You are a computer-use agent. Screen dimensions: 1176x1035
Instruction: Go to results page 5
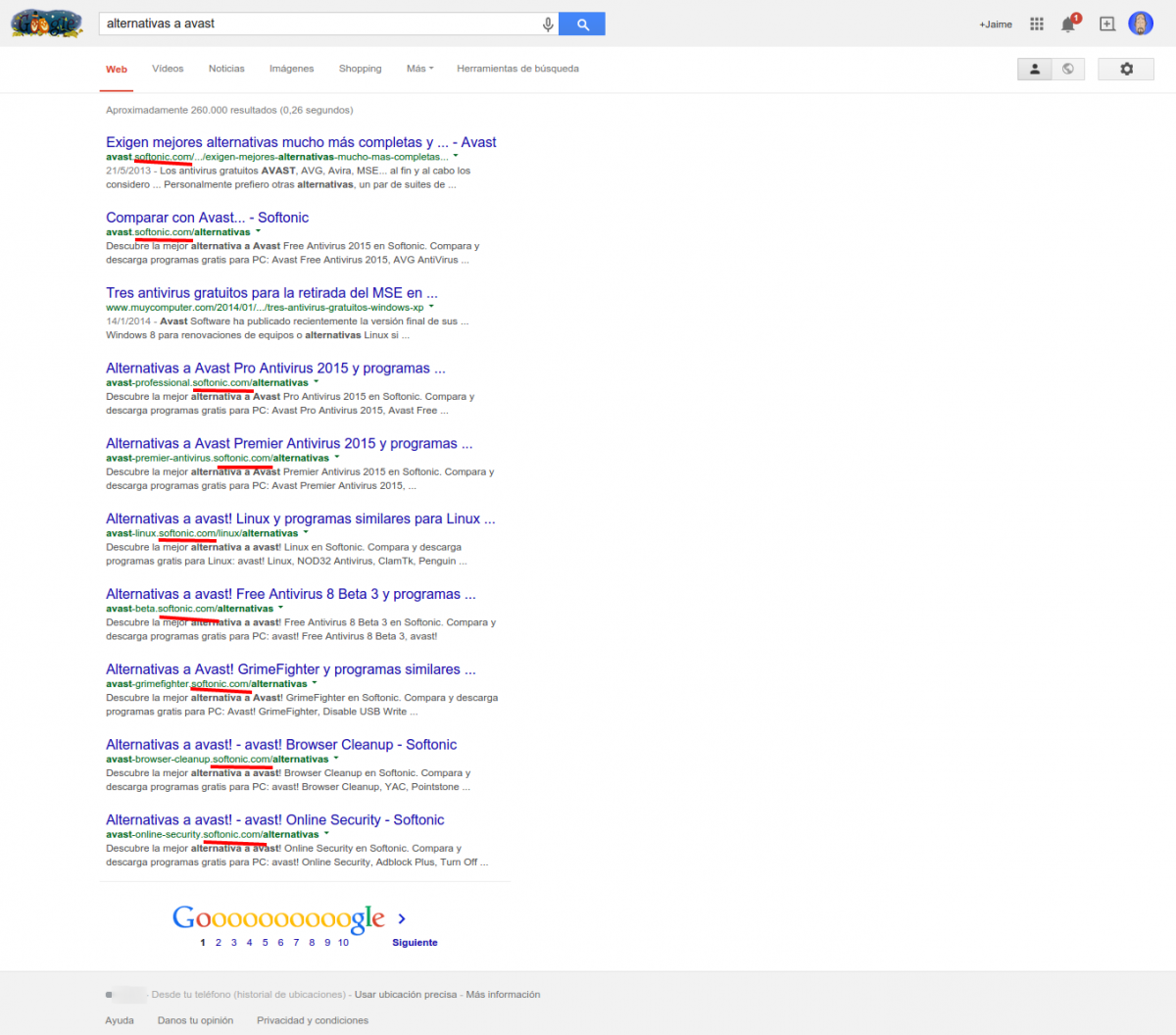[x=265, y=943]
